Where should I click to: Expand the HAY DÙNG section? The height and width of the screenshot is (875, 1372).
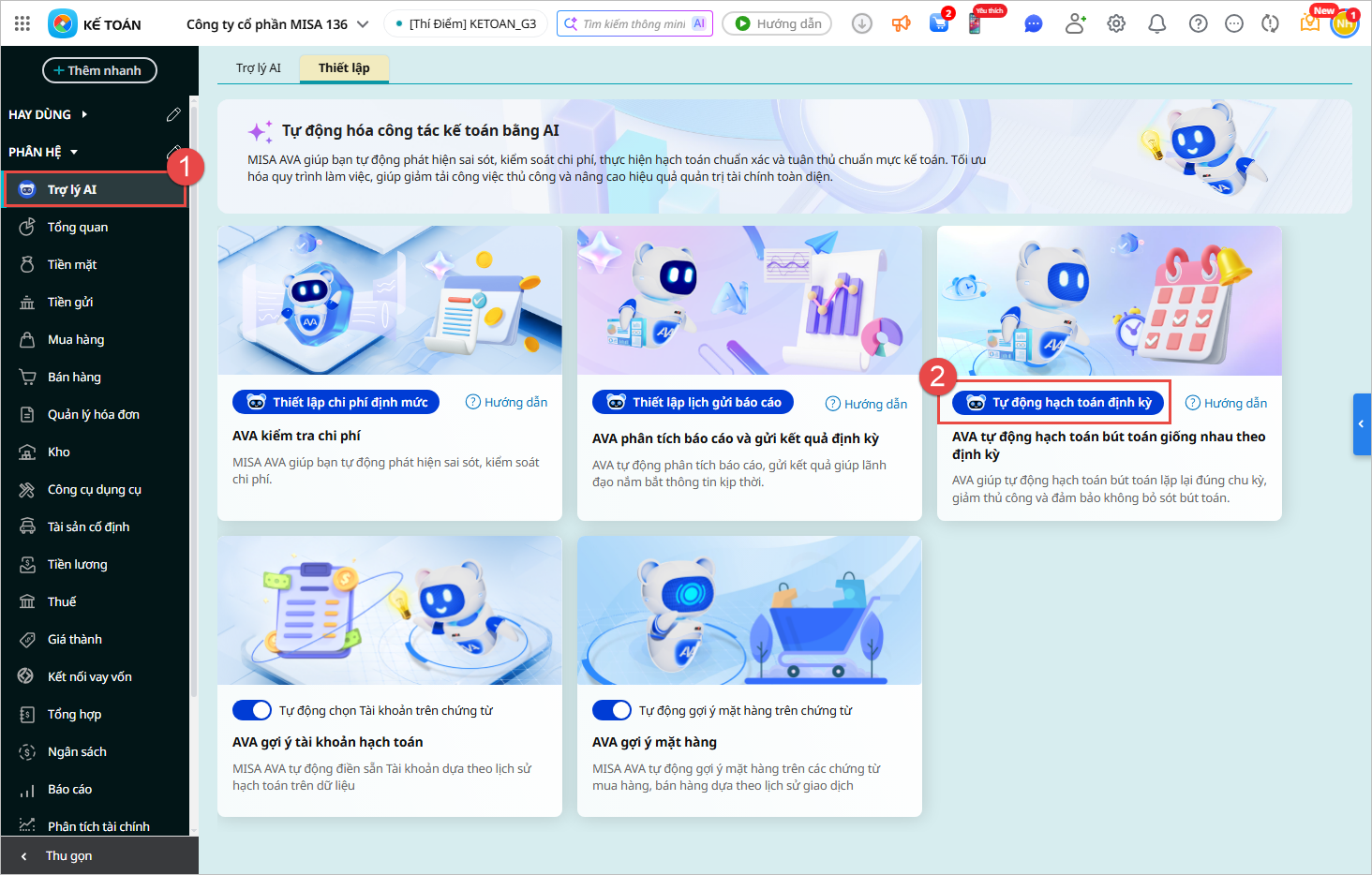pyautogui.click(x=84, y=114)
